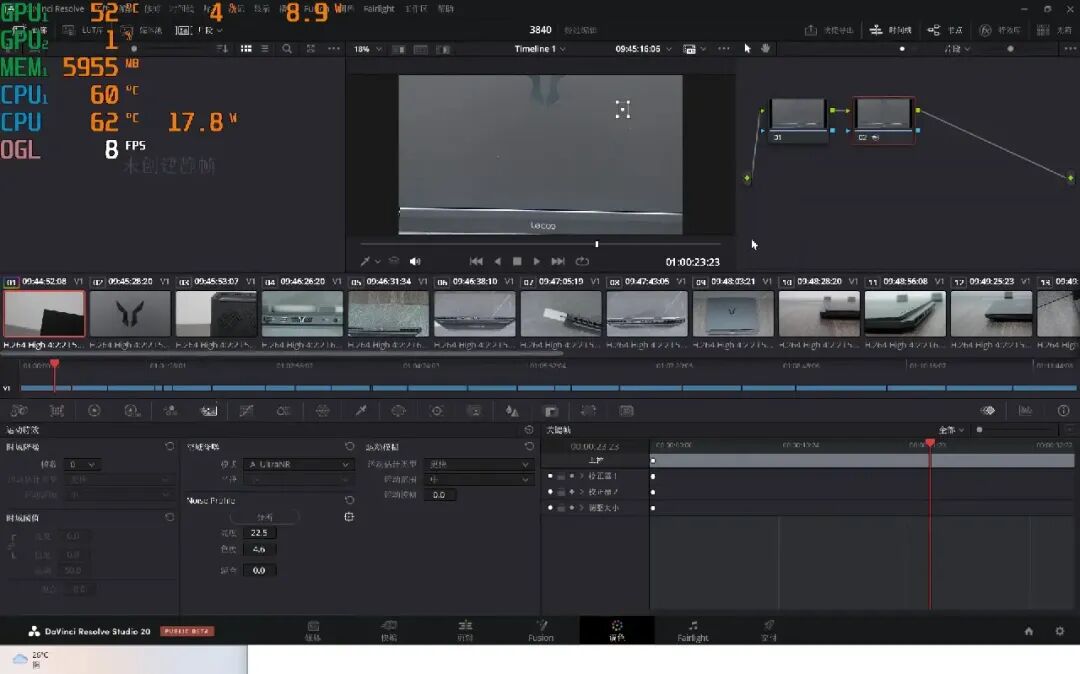Image resolution: width=1080 pixels, height=674 pixels.
Task: Select the viewer pointer tool
Action: click(747, 49)
